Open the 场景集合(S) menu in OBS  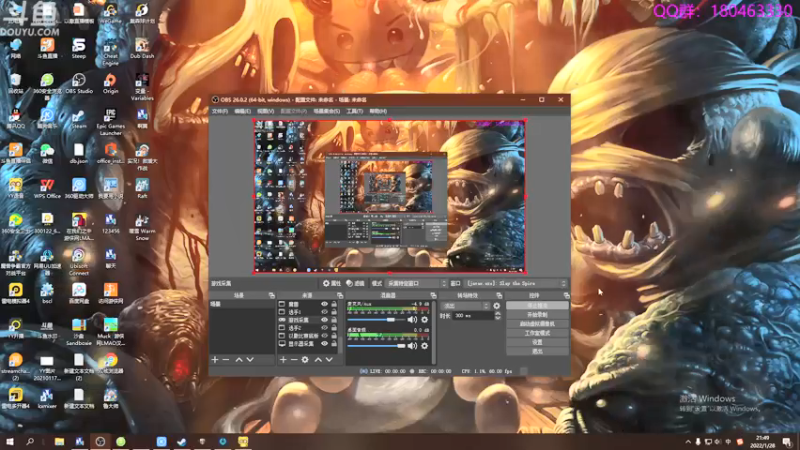(x=327, y=111)
